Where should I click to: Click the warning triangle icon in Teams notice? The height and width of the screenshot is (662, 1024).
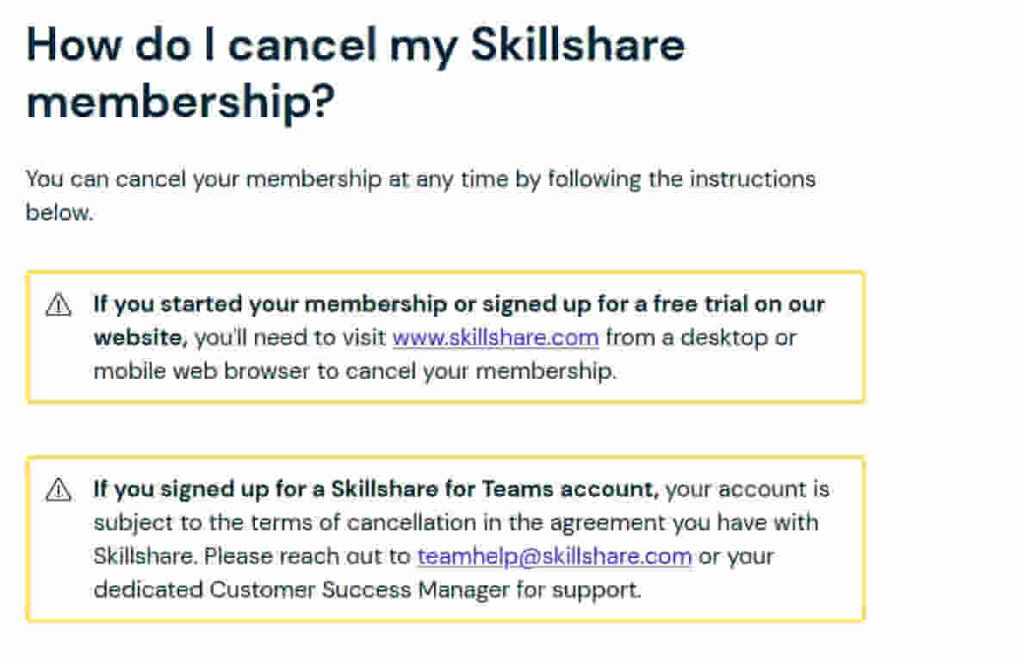coord(59,489)
